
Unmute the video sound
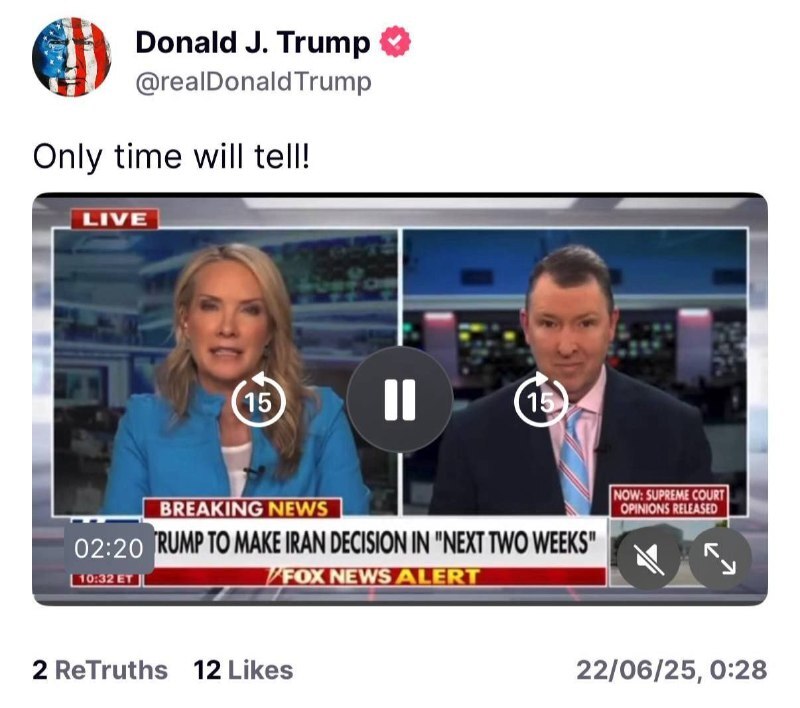point(649,559)
